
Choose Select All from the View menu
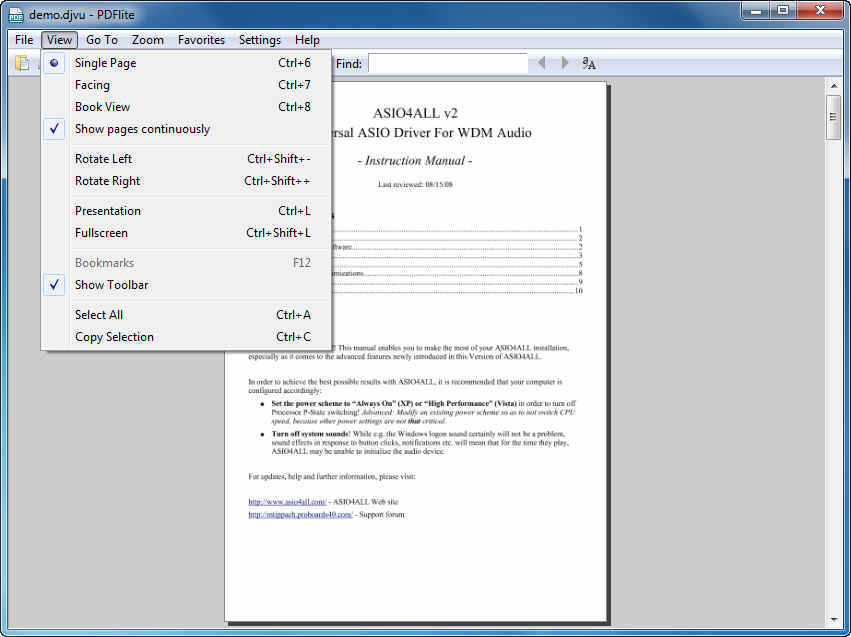[187, 315]
